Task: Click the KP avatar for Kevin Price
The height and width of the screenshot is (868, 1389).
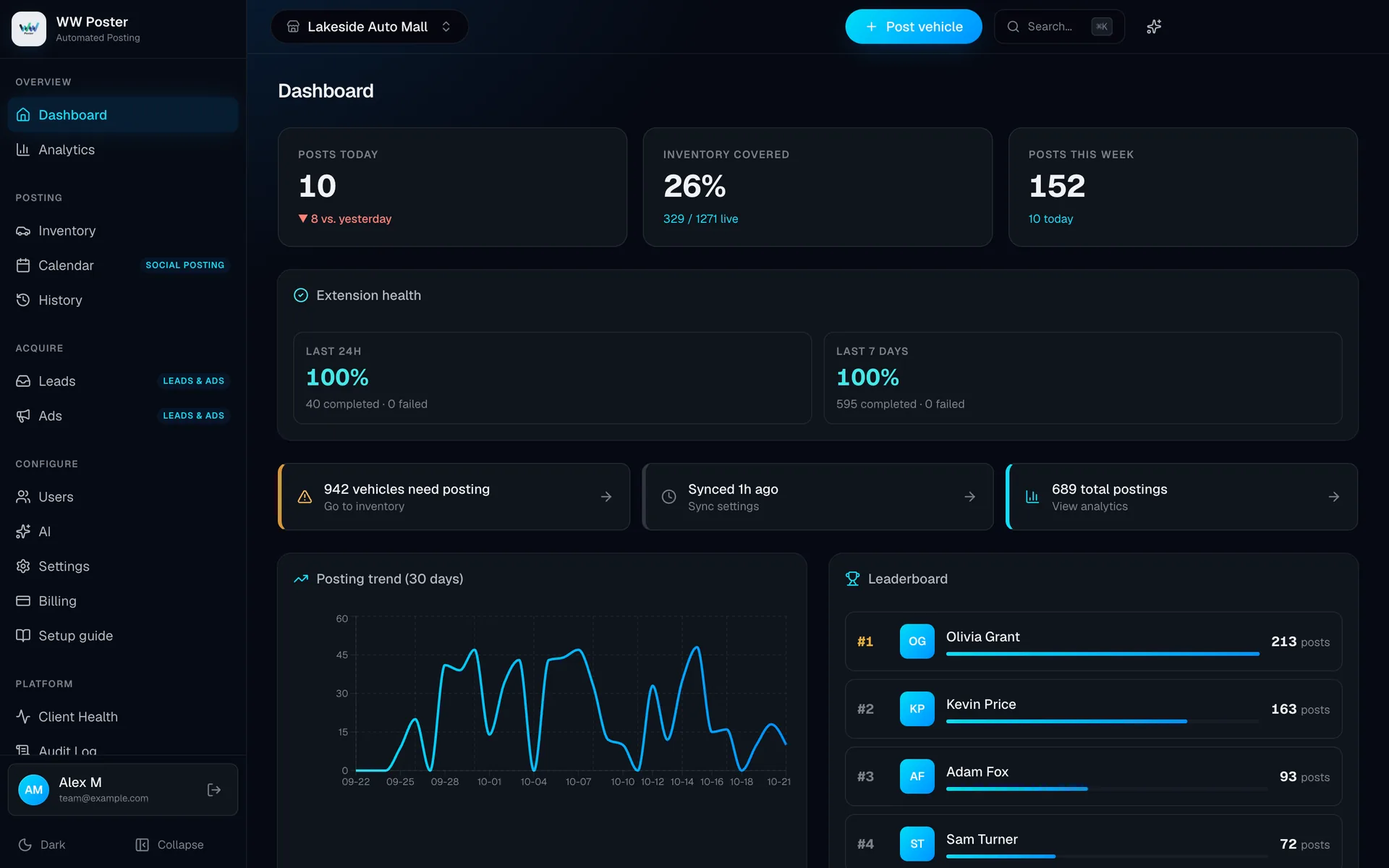Action: tap(917, 709)
